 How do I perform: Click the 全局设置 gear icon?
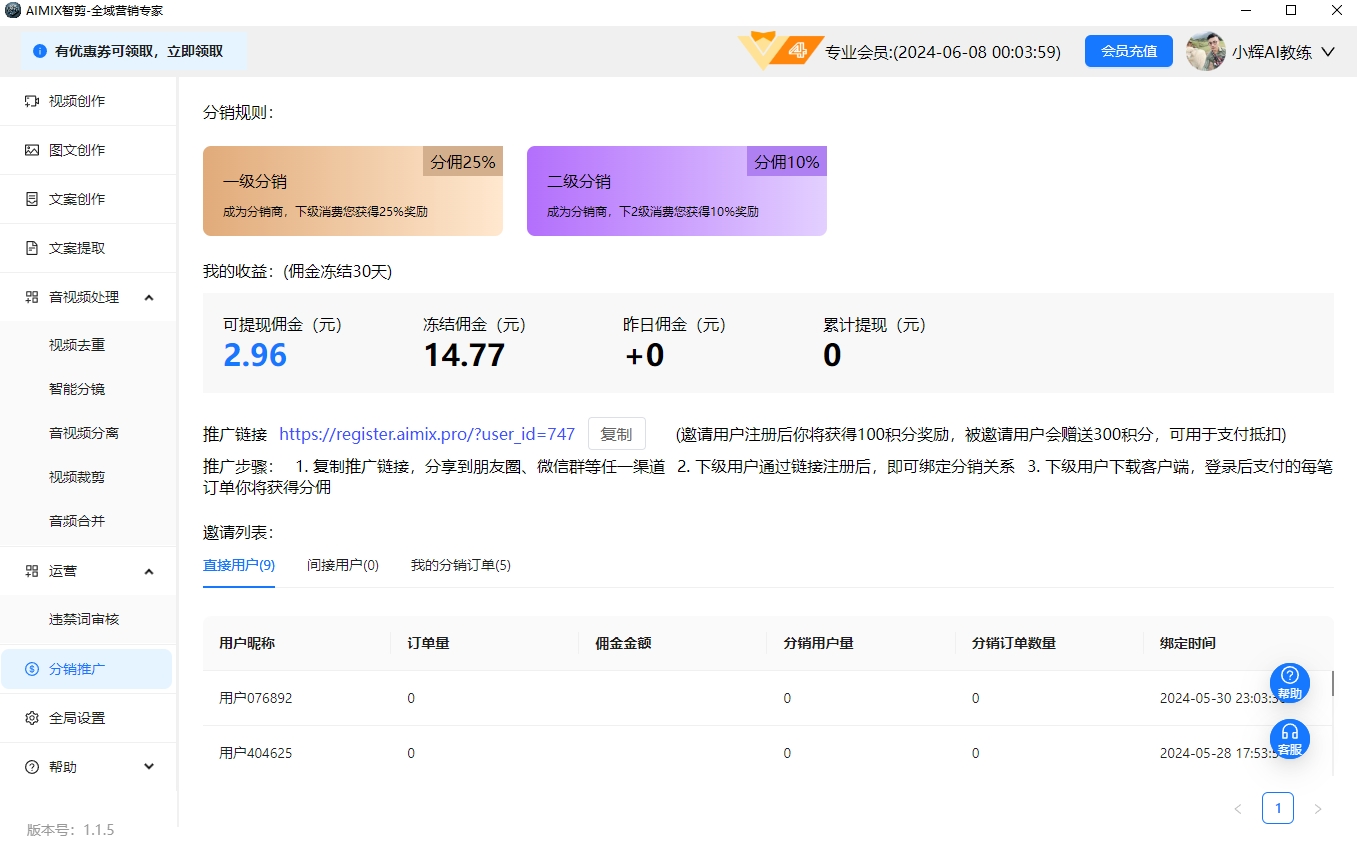tap(32, 718)
